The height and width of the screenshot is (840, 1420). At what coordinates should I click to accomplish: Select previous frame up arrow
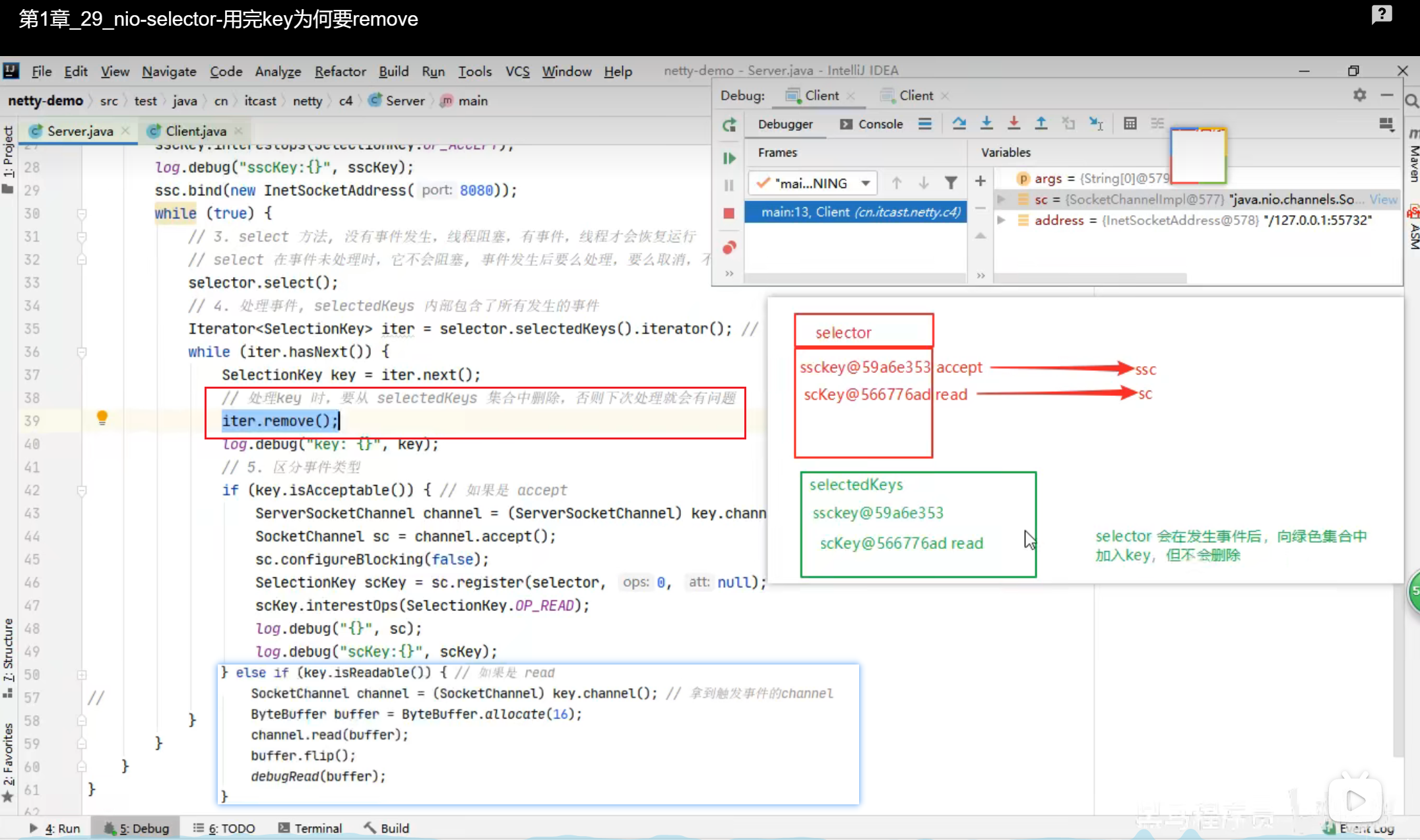[897, 183]
